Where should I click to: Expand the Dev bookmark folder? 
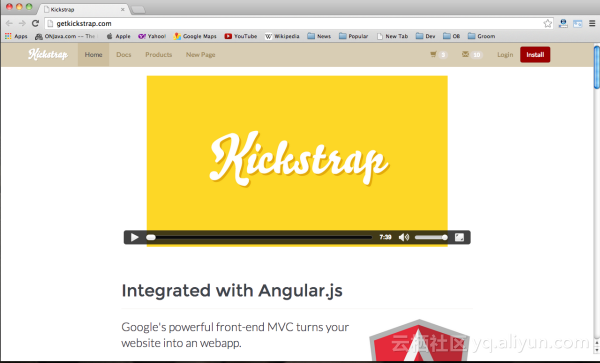(x=426, y=36)
